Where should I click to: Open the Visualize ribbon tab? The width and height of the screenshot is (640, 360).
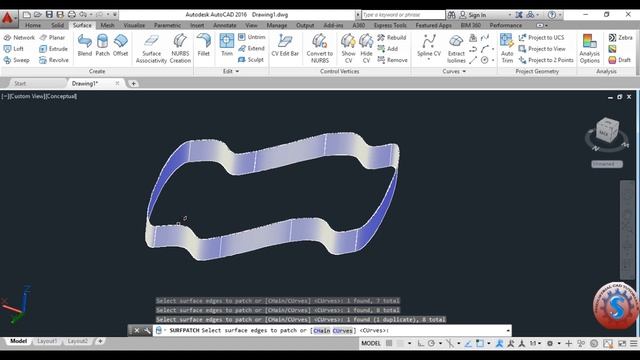point(134,25)
